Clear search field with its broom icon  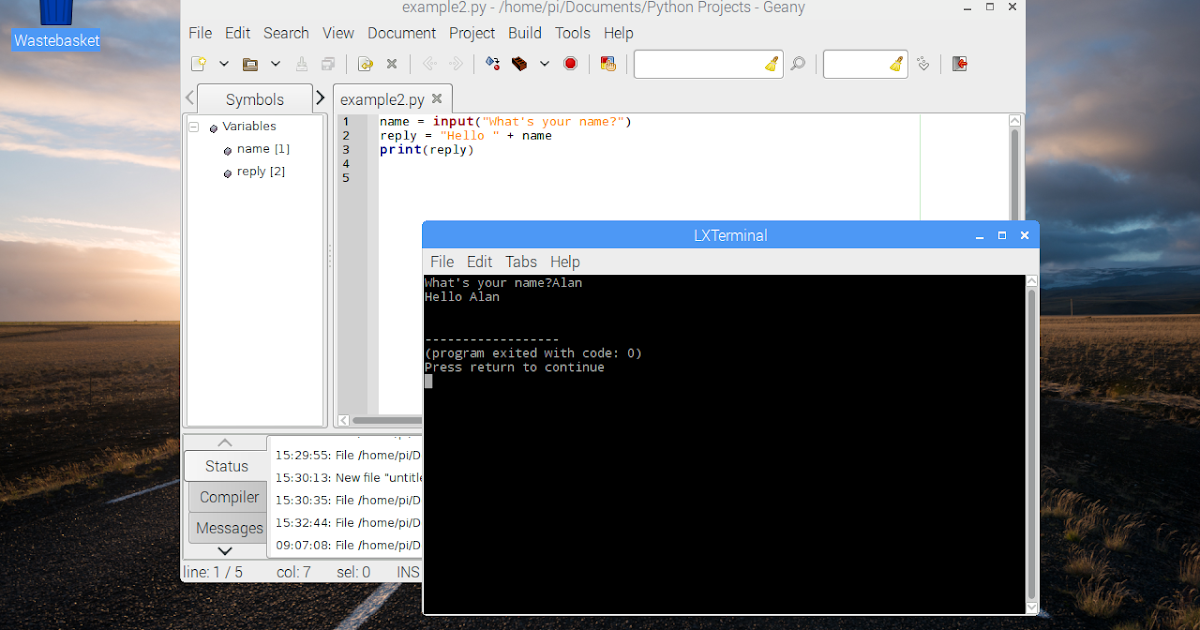tap(771, 64)
